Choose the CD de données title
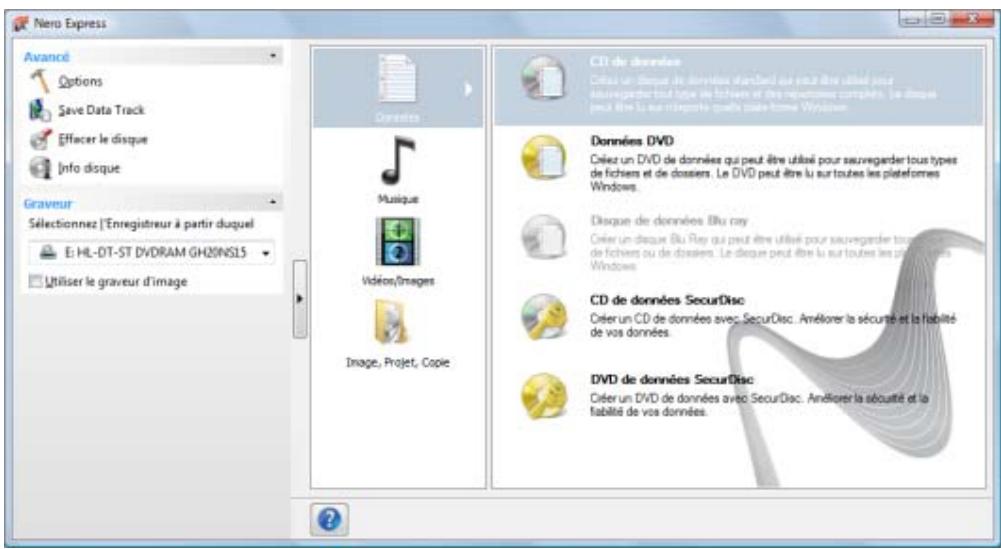1001x549 pixels. tap(635, 62)
